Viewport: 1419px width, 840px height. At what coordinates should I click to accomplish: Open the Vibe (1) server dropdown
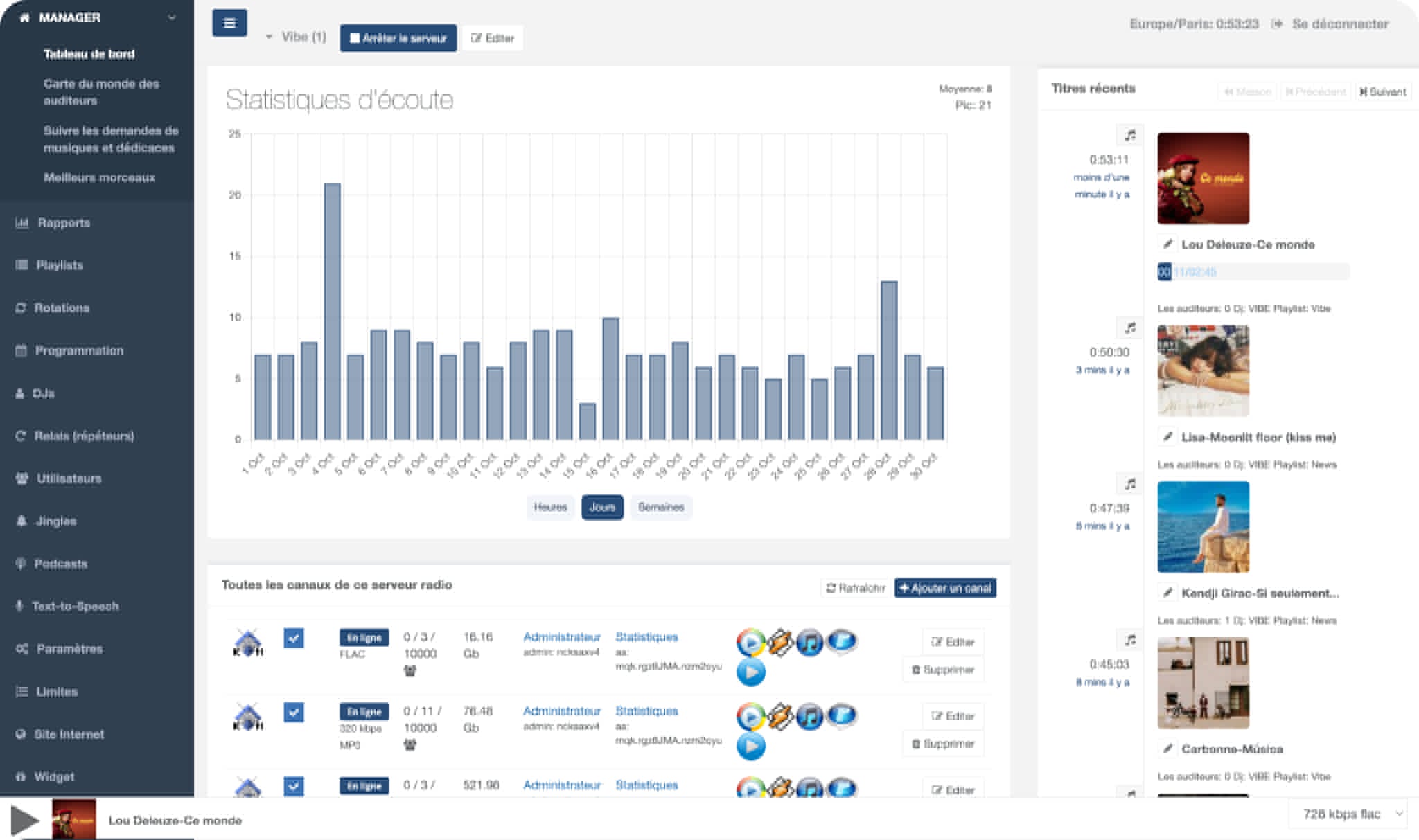point(296,37)
